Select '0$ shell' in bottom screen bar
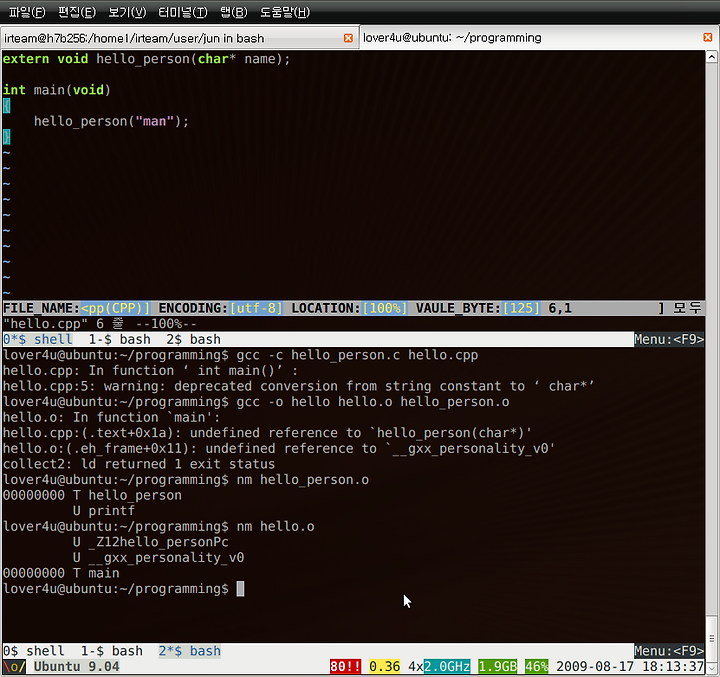The width and height of the screenshot is (720, 677). (34, 651)
